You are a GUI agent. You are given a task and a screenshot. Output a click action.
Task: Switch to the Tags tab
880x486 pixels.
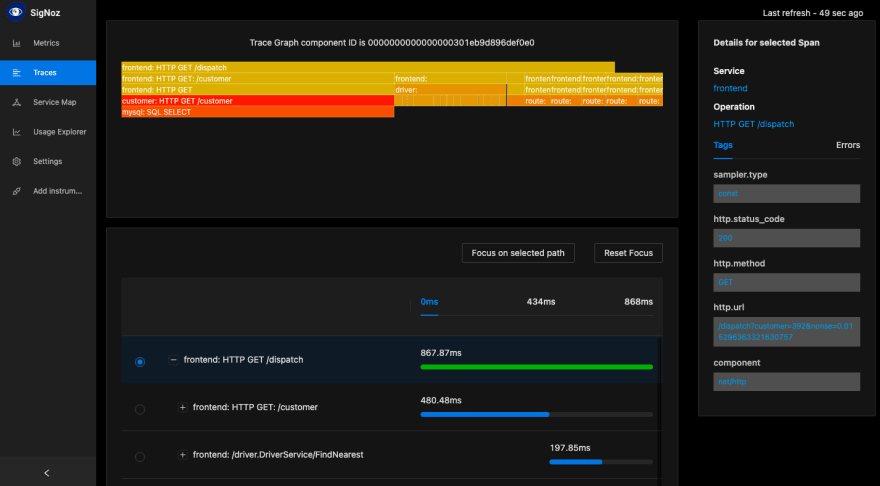tap(723, 145)
